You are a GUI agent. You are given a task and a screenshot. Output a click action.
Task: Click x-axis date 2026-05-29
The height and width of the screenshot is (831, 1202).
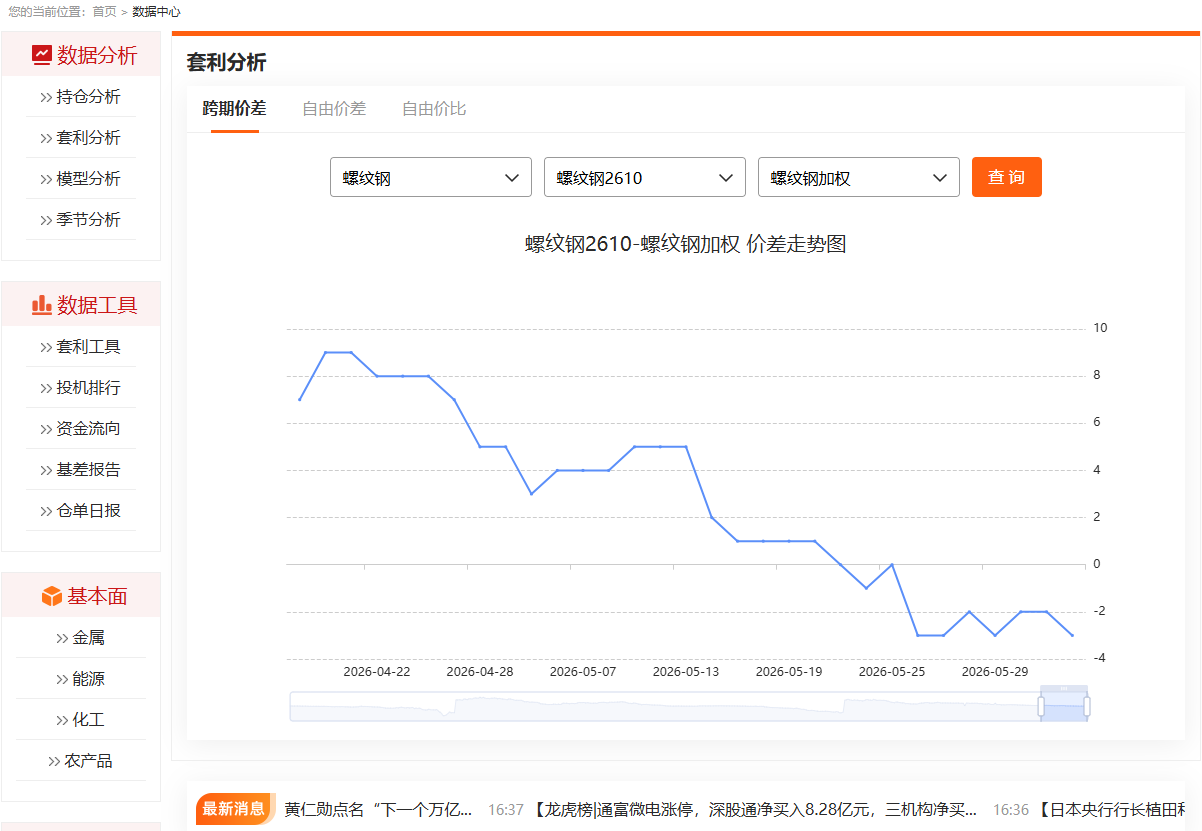click(995, 672)
